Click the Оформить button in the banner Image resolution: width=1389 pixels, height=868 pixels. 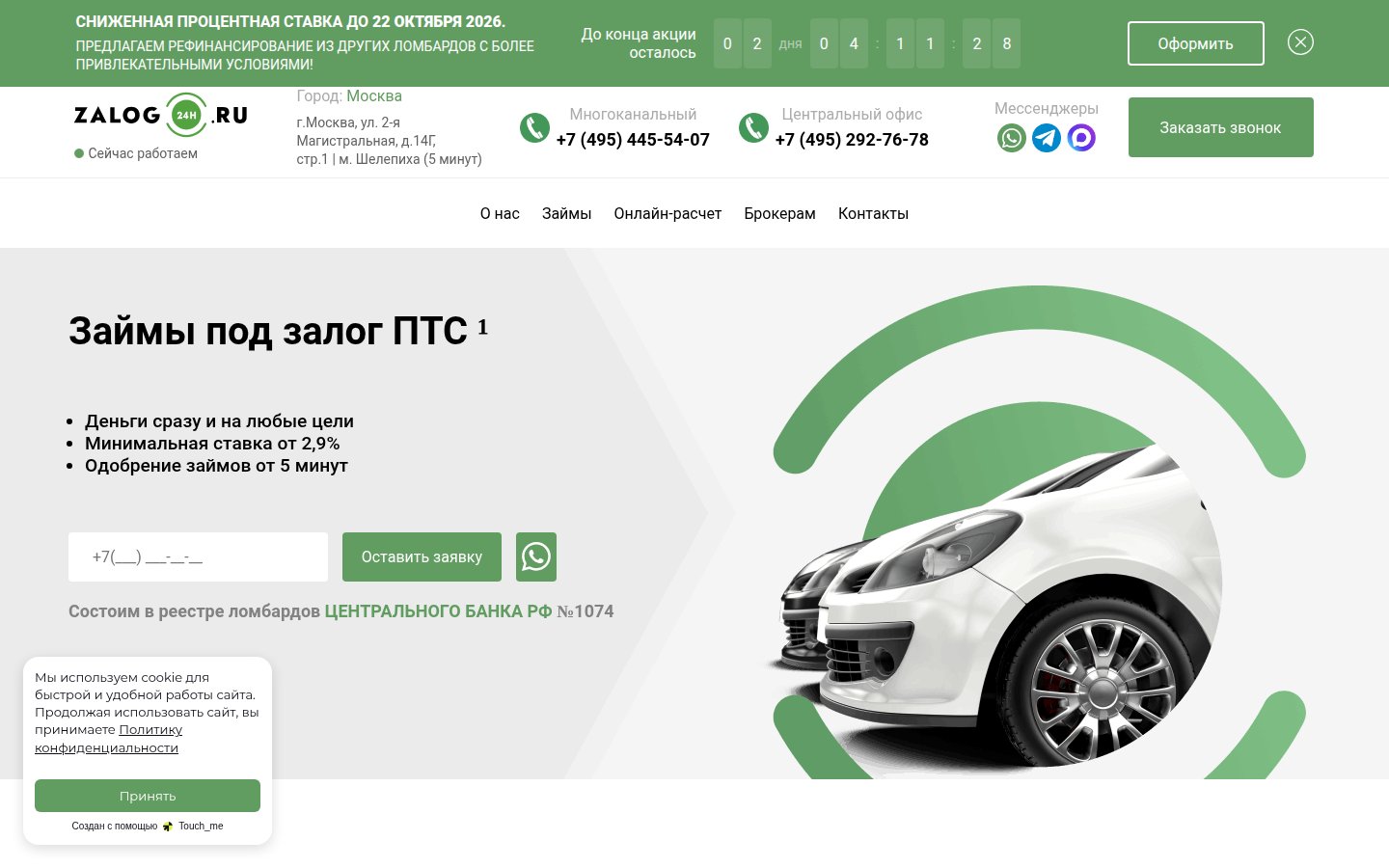[1196, 43]
